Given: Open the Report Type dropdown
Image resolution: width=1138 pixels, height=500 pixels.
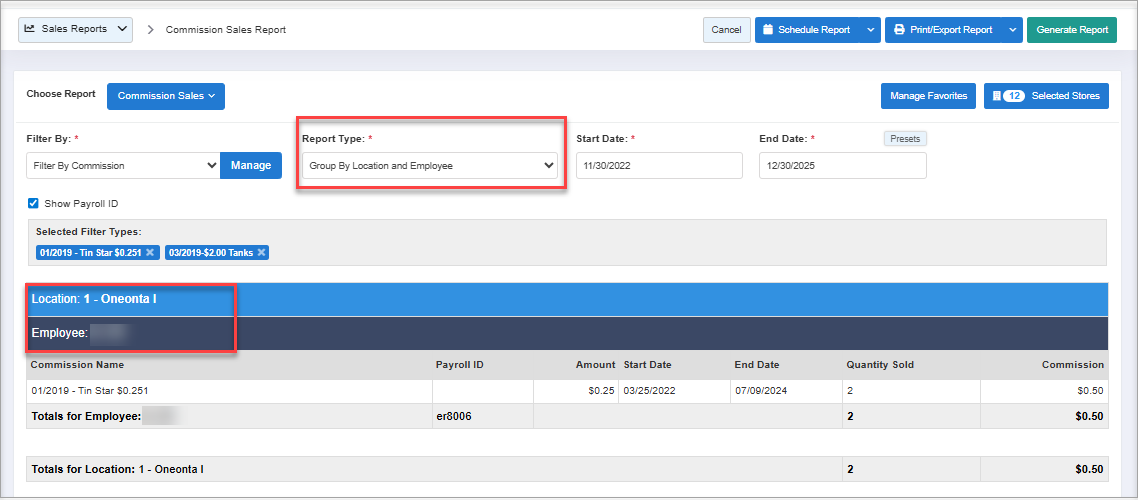Looking at the screenshot, I should click(x=430, y=165).
